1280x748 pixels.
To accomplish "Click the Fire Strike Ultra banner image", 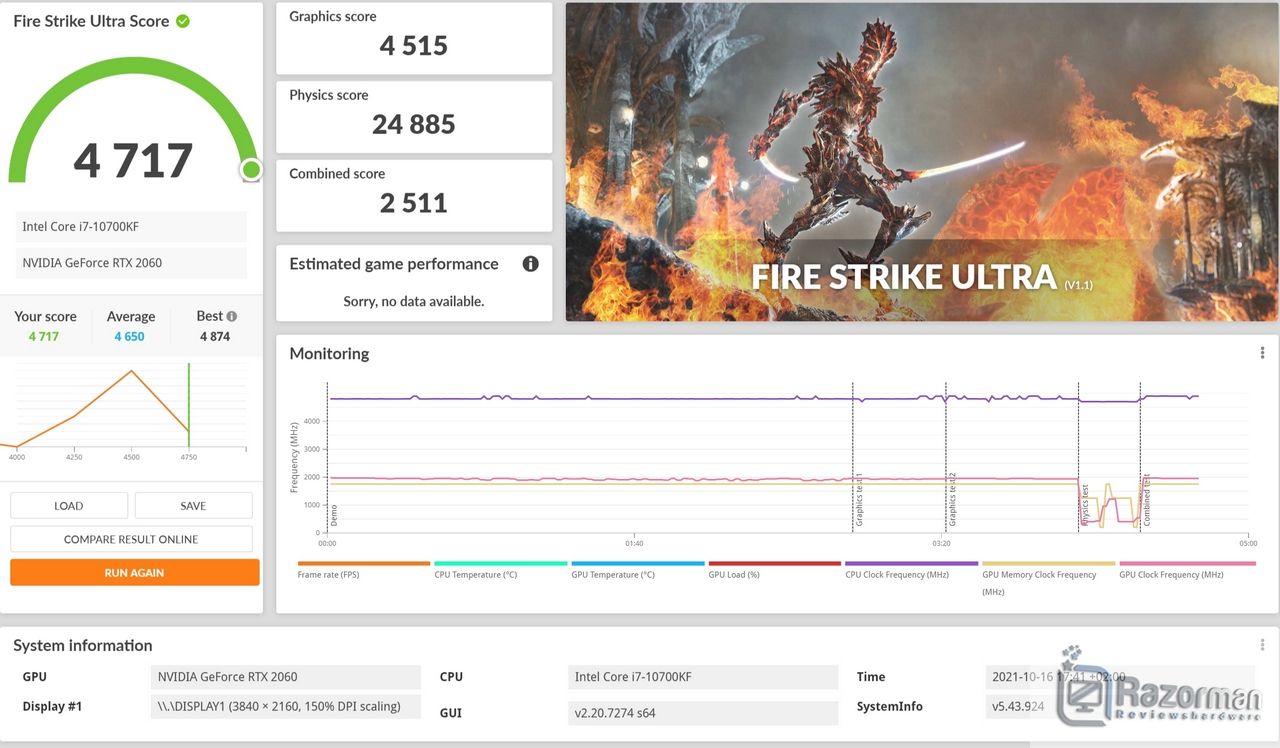I will [921, 161].
